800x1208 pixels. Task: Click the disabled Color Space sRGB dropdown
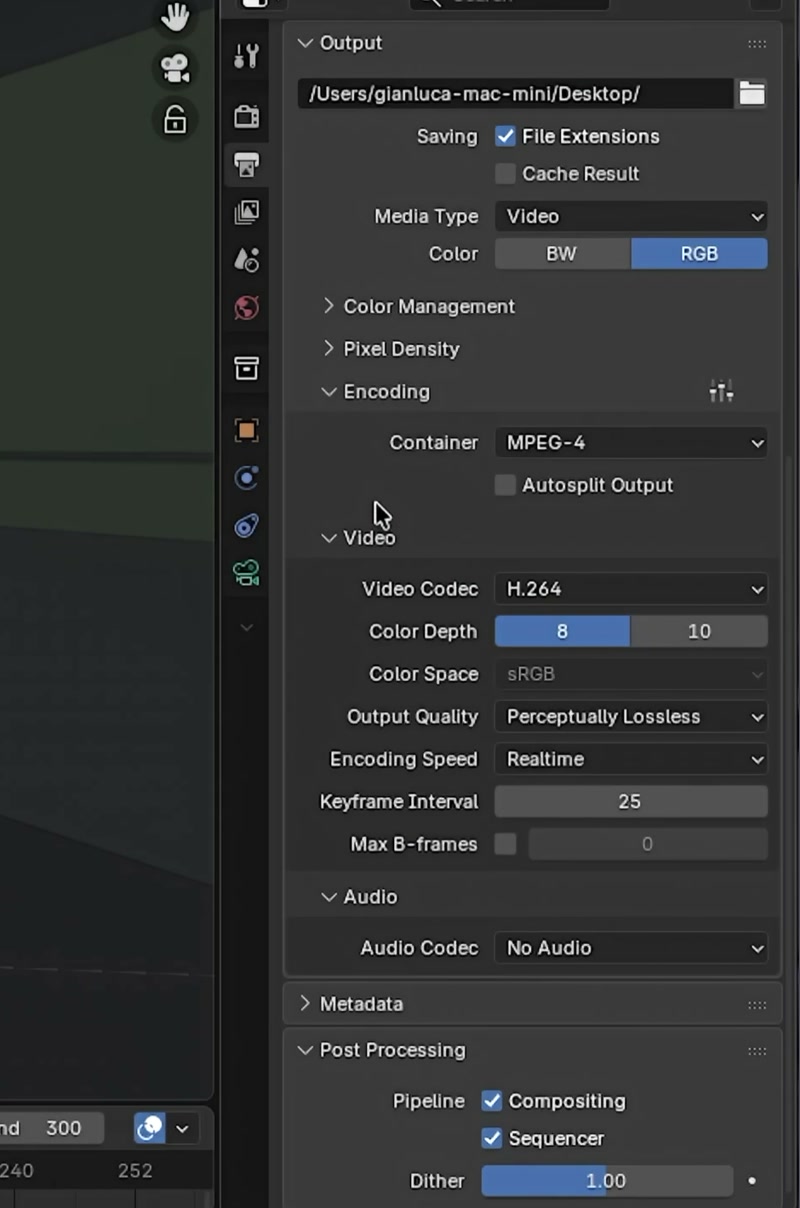coord(631,674)
